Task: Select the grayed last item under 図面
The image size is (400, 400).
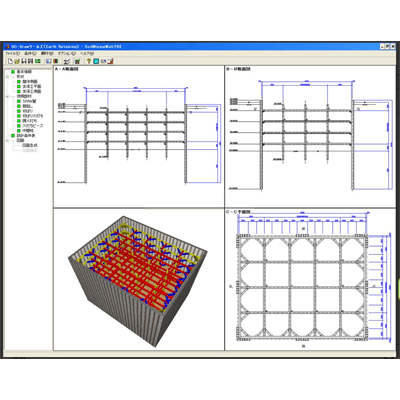Action: pyautogui.click(x=30, y=150)
